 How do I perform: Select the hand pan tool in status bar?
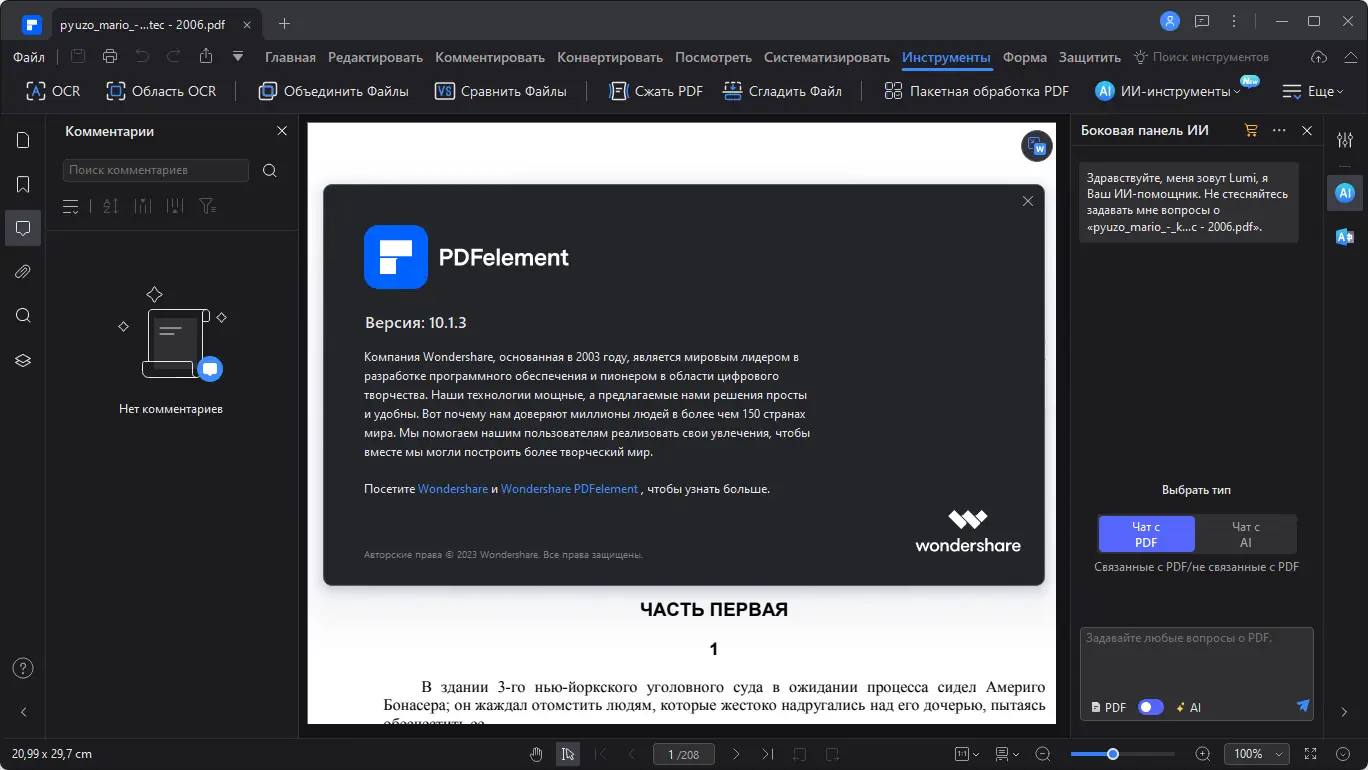(x=536, y=754)
